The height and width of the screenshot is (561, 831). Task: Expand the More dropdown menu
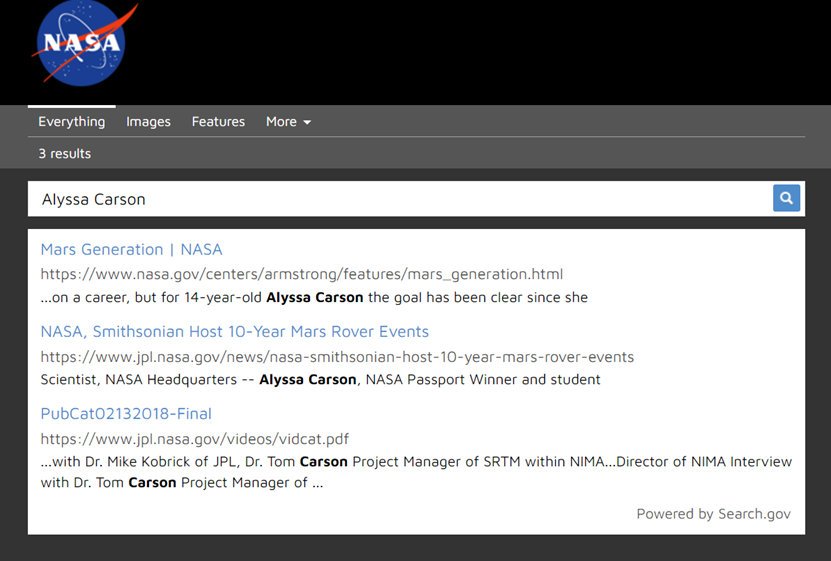point(288,122)
